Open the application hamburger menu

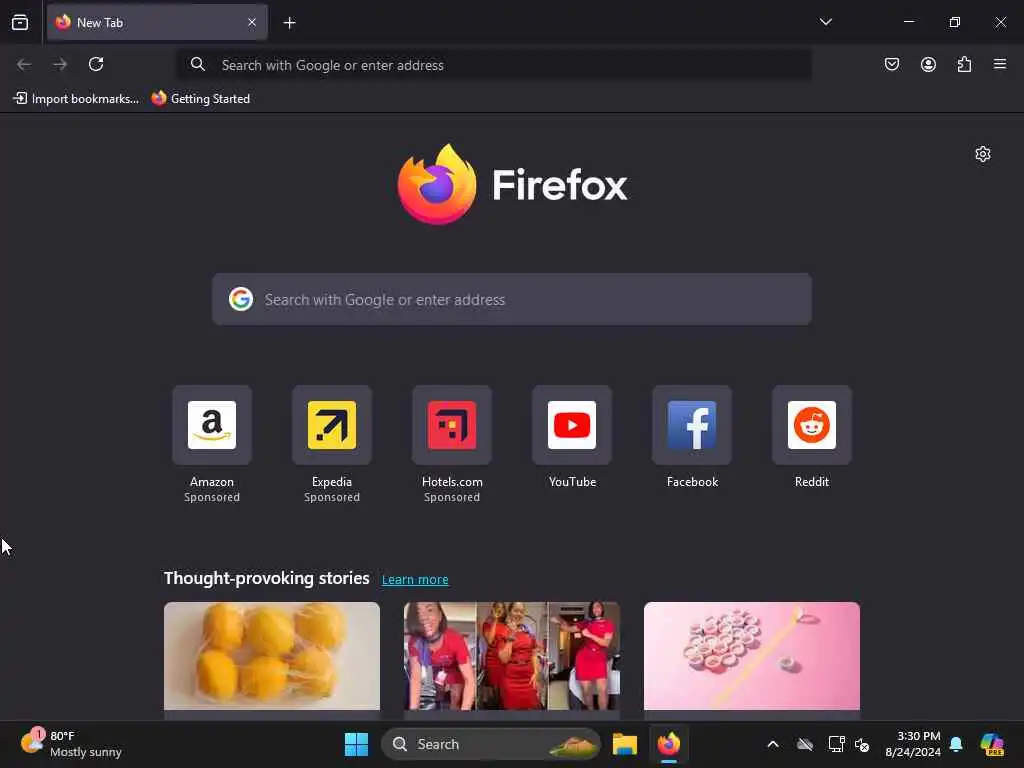[x=1000, y=64]
